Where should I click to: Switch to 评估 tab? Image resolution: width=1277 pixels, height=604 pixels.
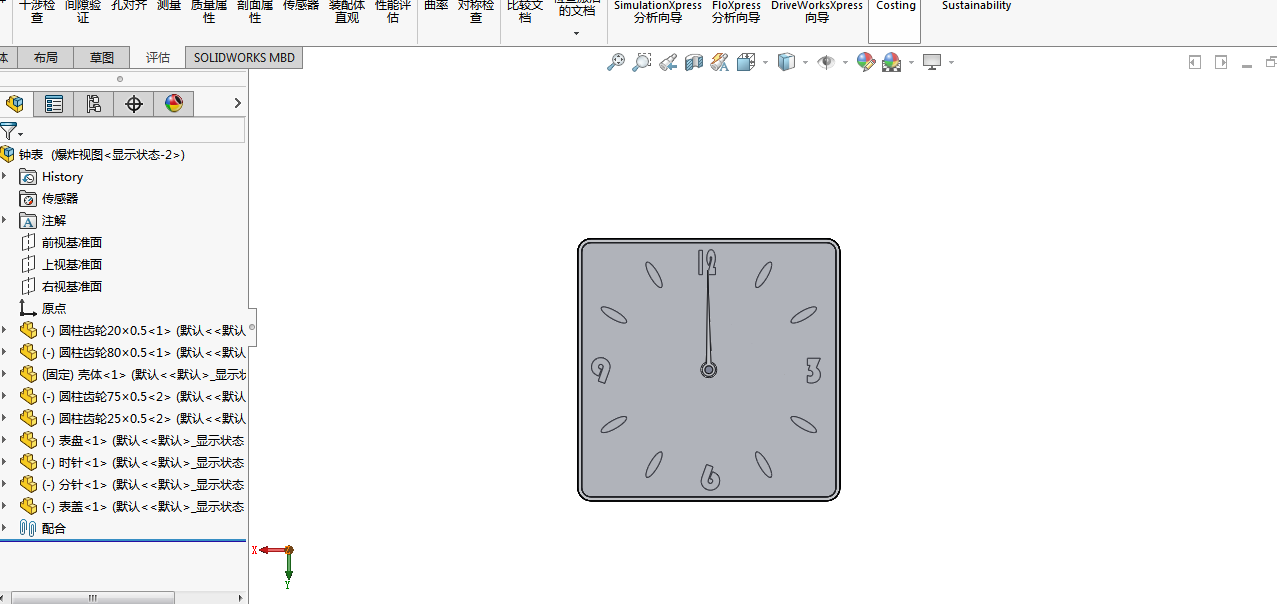tap(158, 57)
